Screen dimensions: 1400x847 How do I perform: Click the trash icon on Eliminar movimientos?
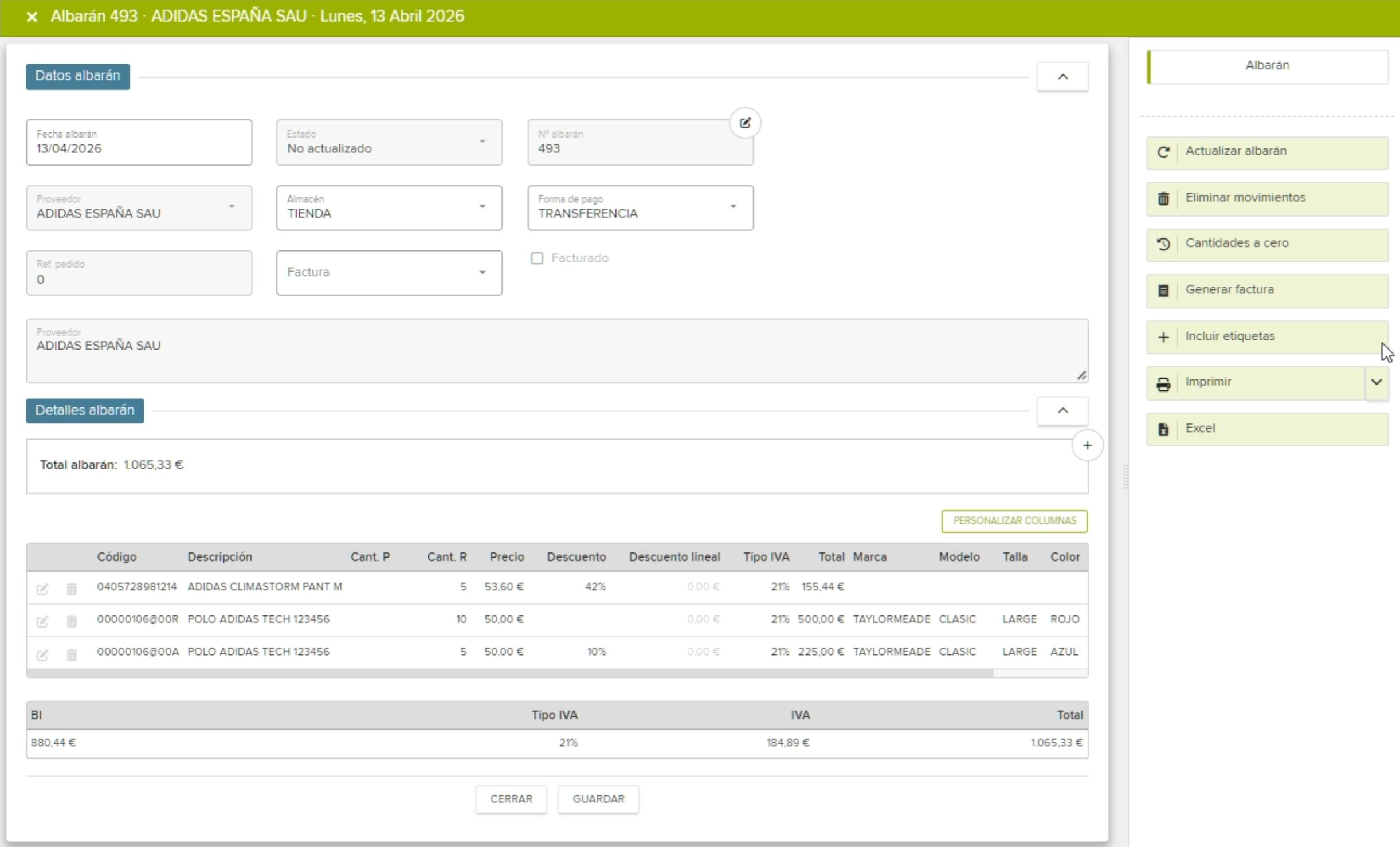coord(1163,198)
